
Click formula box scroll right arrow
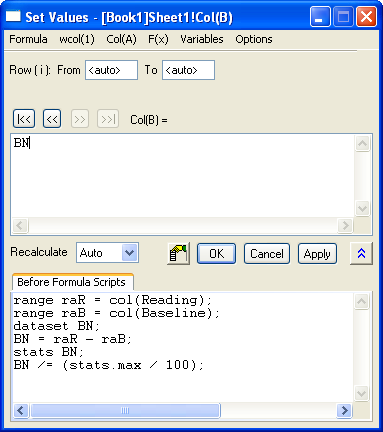pos(345,226)
